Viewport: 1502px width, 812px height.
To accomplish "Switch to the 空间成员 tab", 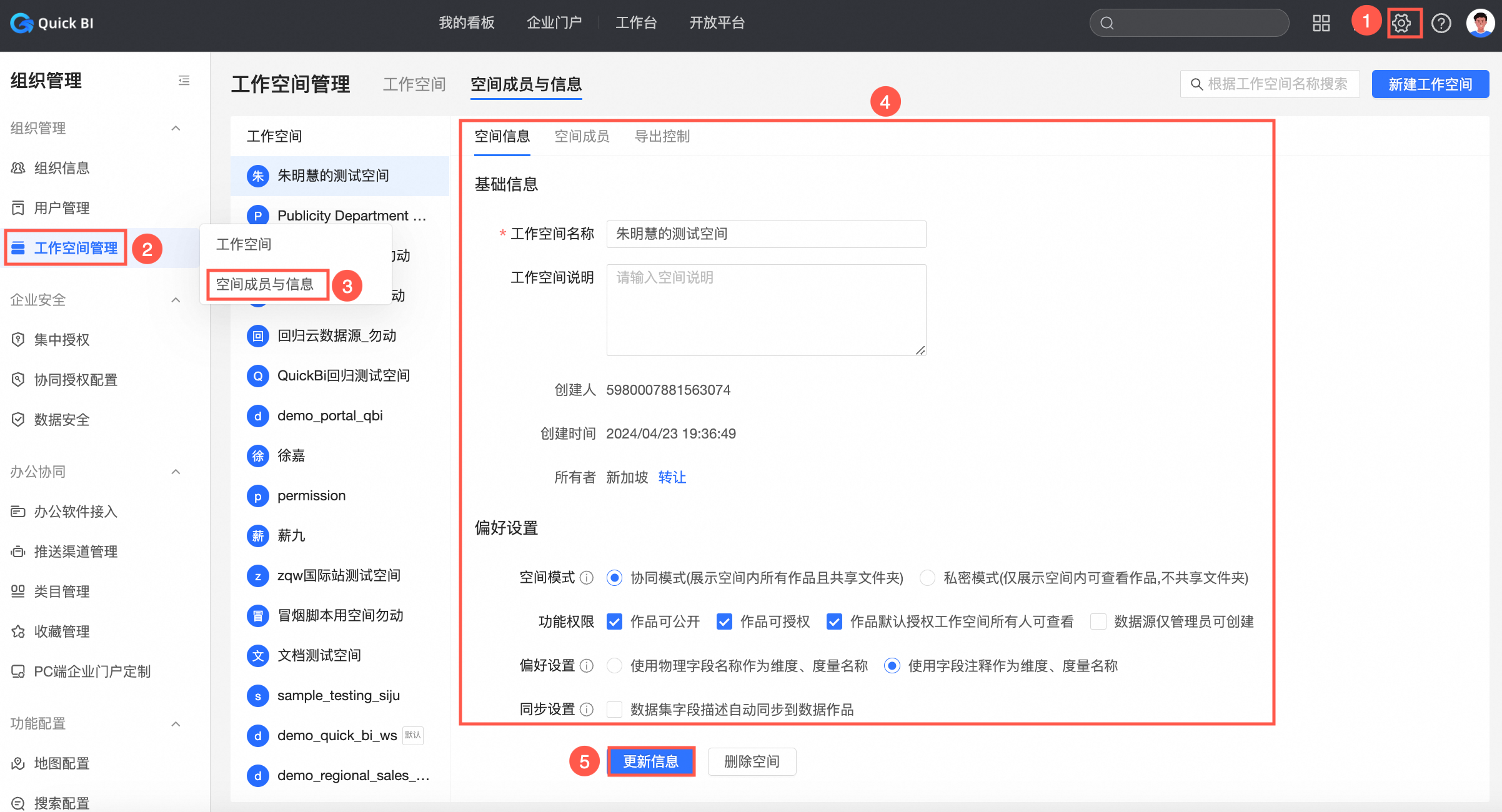I will 582,136.
